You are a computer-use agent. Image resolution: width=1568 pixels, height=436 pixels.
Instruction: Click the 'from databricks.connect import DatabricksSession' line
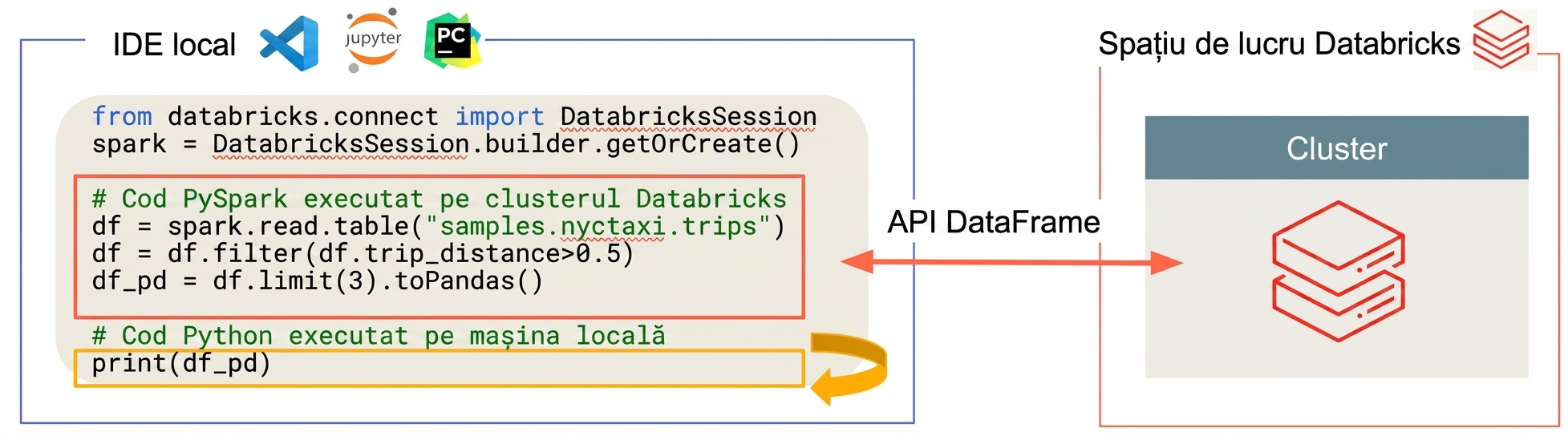tap(454, 117)
